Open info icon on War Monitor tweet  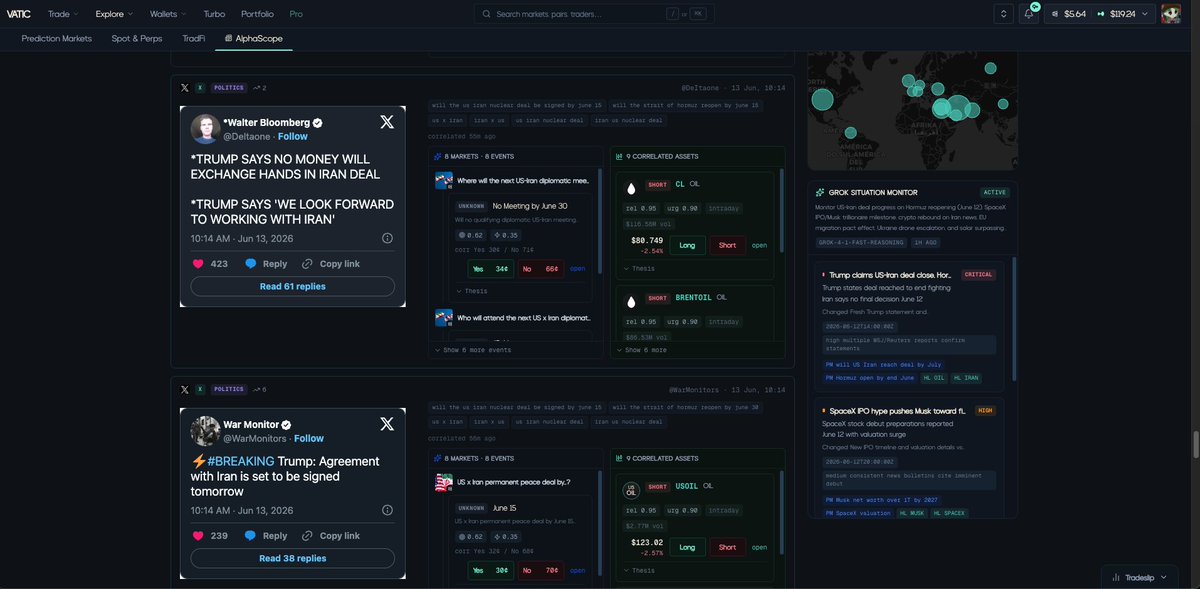click(387, 510)
